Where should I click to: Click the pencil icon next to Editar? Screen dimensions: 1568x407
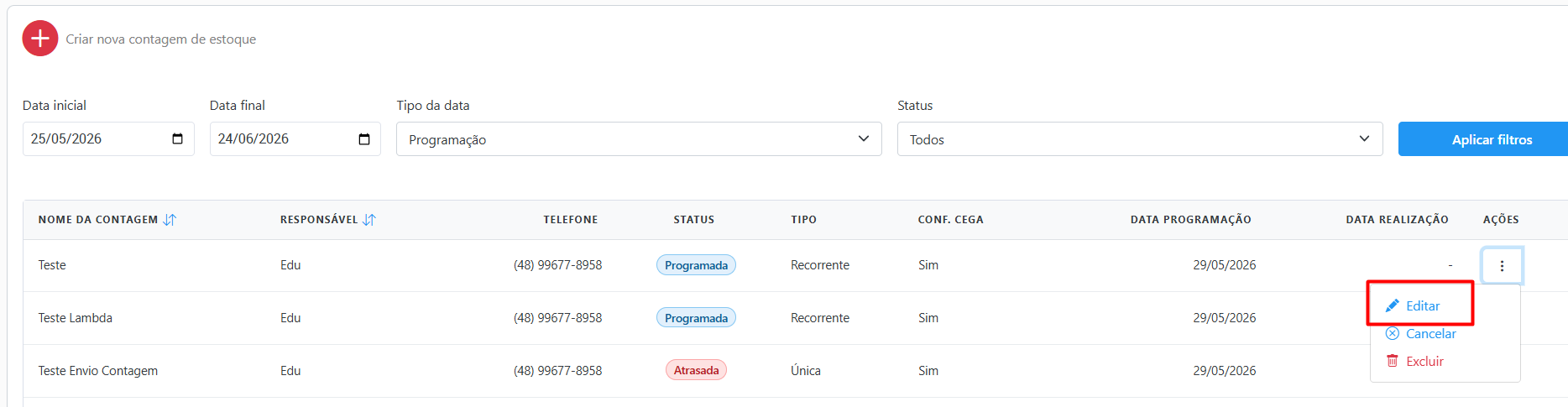tap(1393, 306)
